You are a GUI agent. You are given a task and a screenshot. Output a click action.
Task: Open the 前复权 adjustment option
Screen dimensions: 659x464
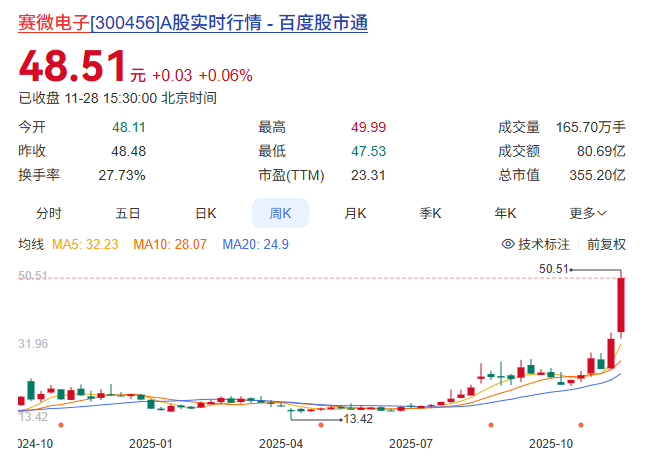[606, 244]
